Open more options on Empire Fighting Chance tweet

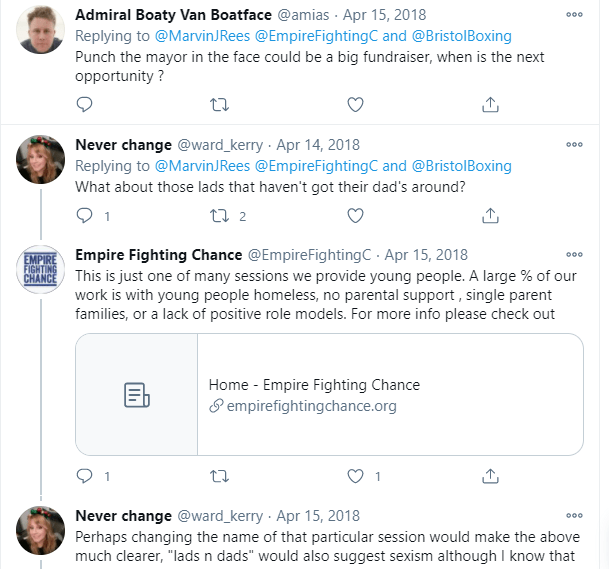click(x=574, y=255)
